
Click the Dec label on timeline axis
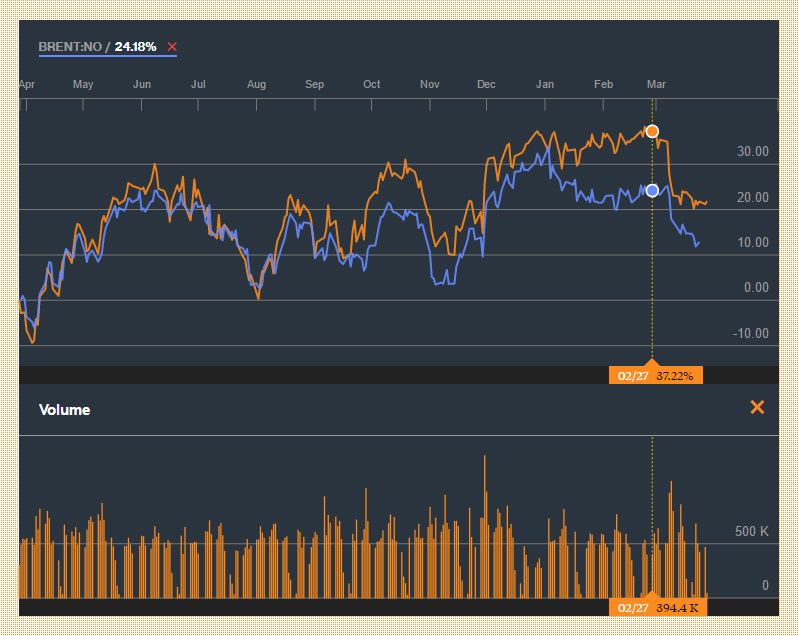486,84
